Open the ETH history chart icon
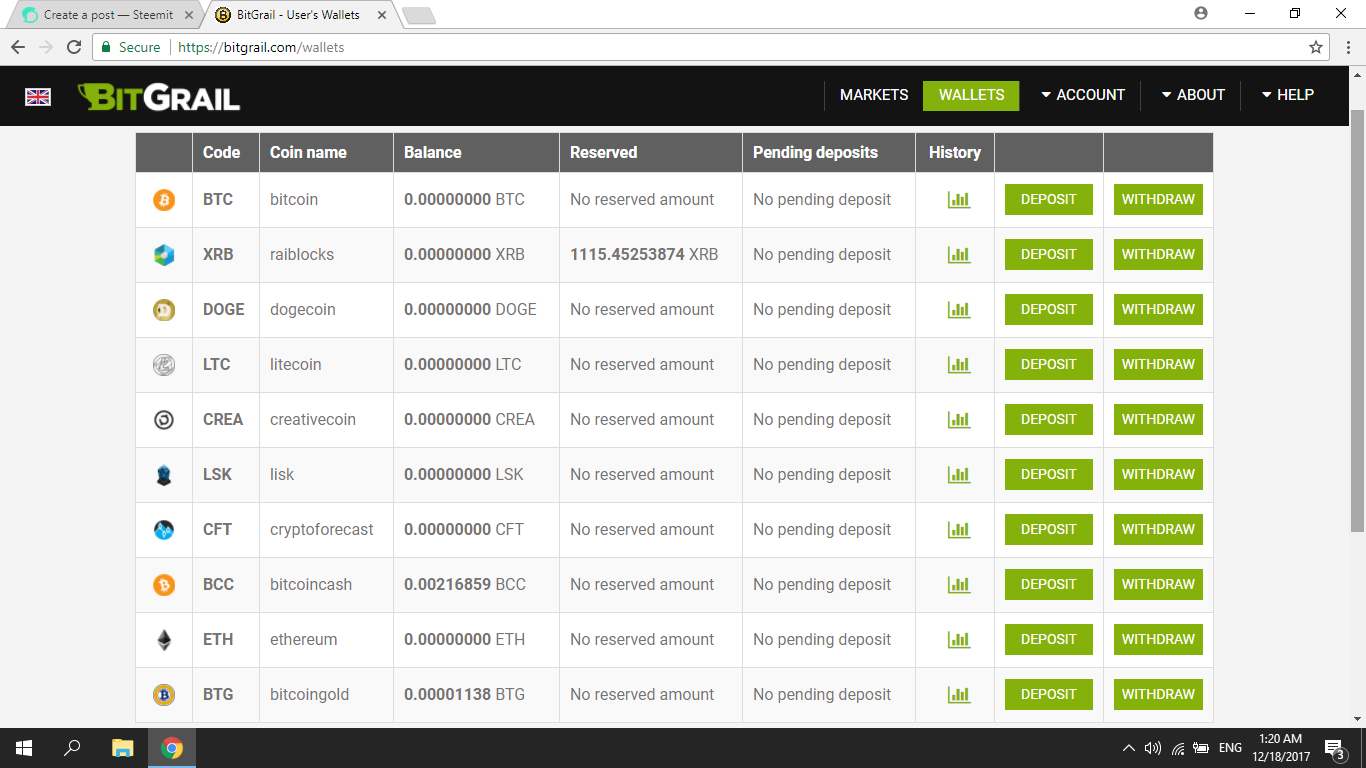Image resolution: width=1366 pixels, height=768 pixels. coord(959,640)
